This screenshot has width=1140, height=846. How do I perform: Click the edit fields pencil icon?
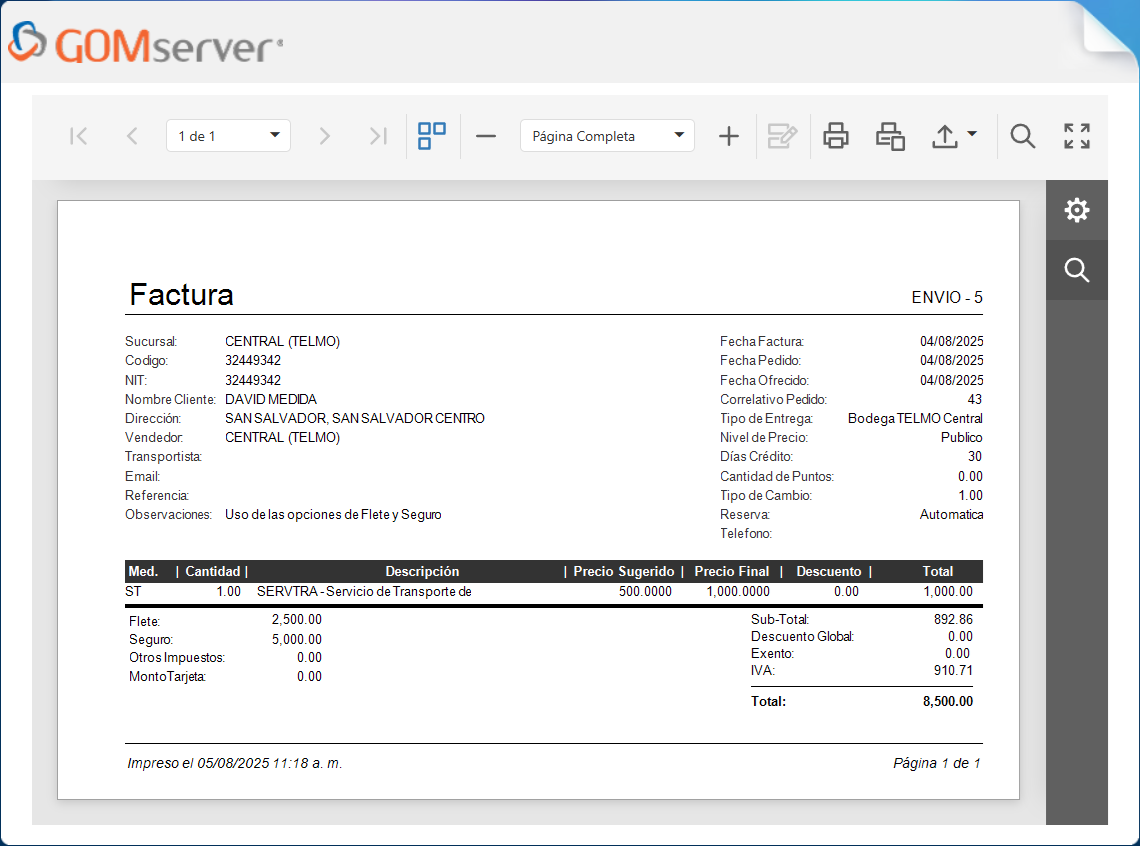pos(782,136)
